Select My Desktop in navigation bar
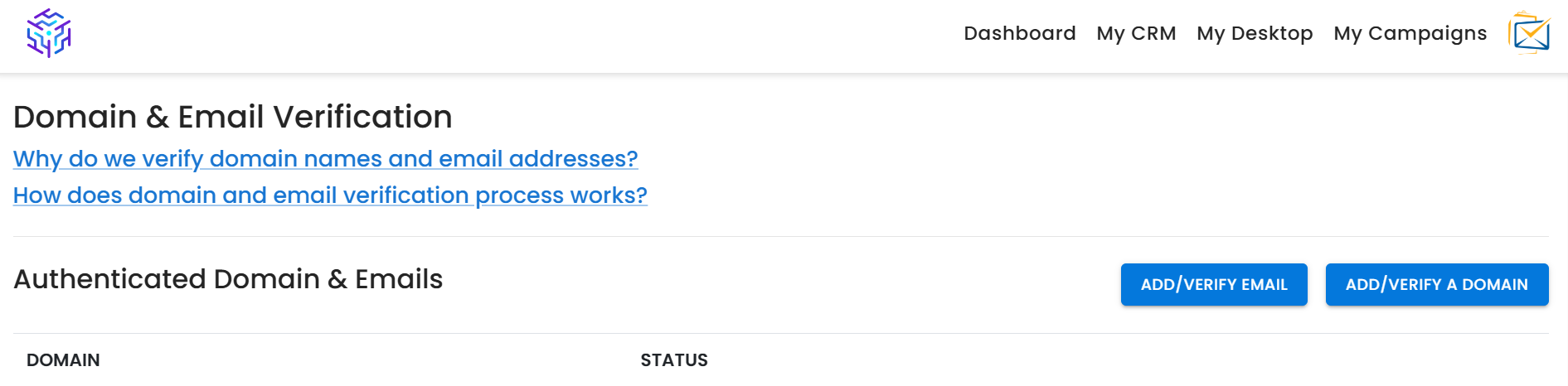Image resolution: width=1568 pixels, height=386 pixels. click(1255, 33)
